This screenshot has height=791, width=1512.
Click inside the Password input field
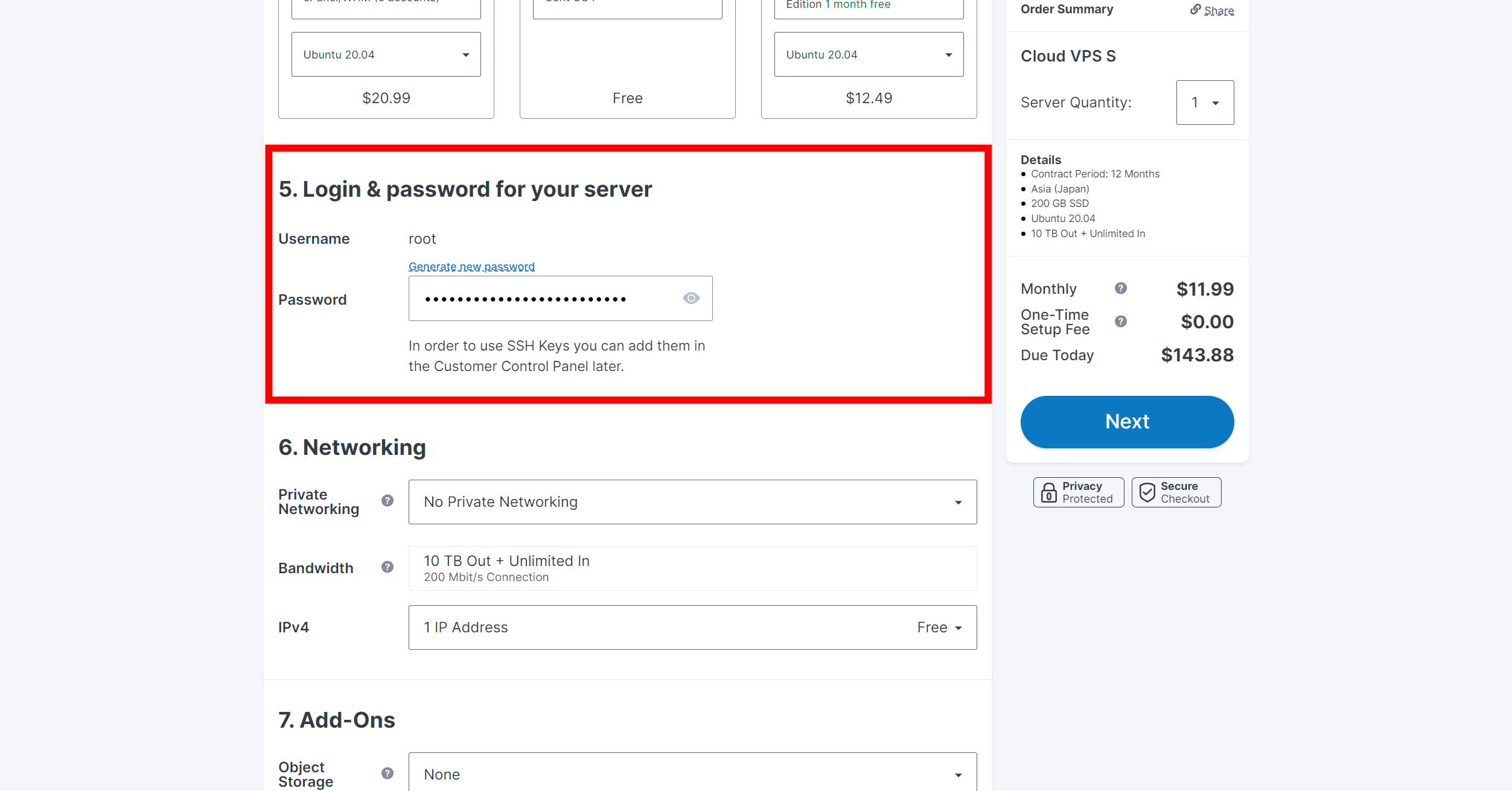543,299
